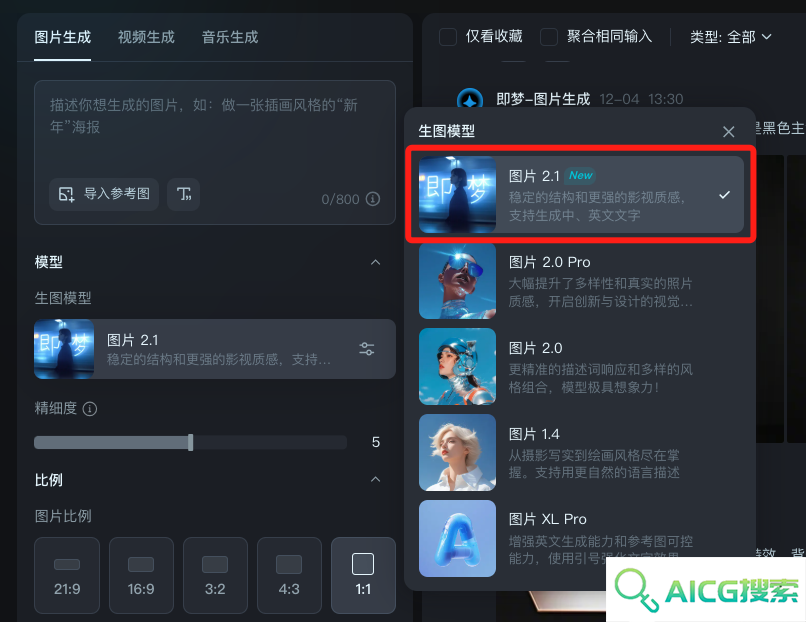
Task: Select the 4:3 aspect ratio option
Action: pyautogui.click(x=289, y=575)
